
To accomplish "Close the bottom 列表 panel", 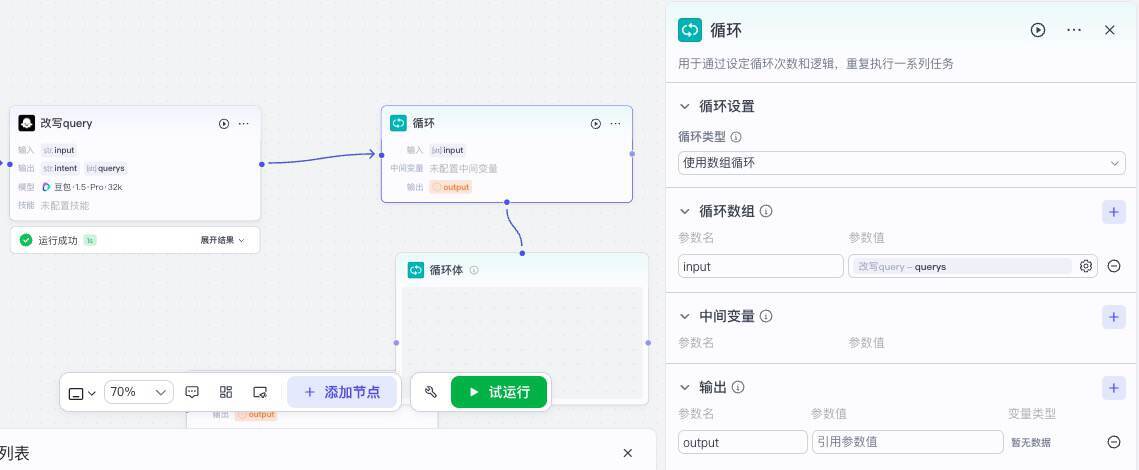I will click(x=628, y=453).
